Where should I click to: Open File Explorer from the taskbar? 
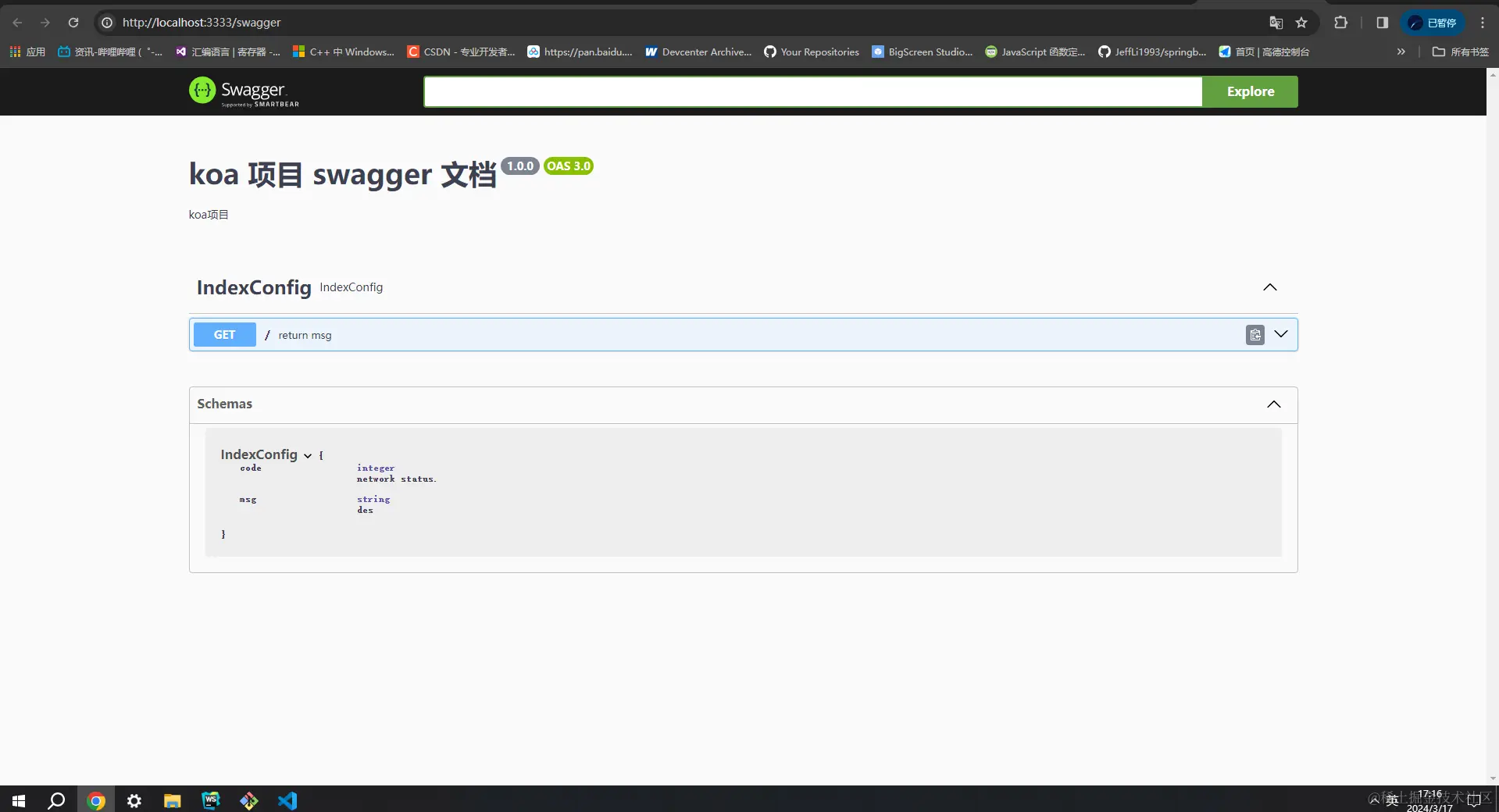[x=172, y=800]
